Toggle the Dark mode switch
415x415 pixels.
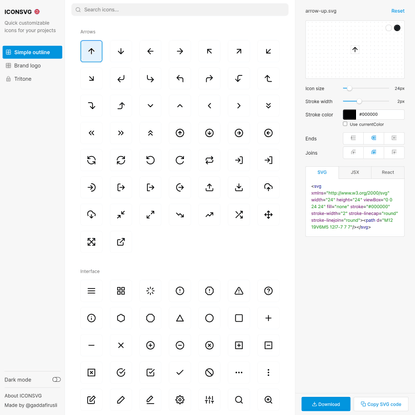coord(56,380)
